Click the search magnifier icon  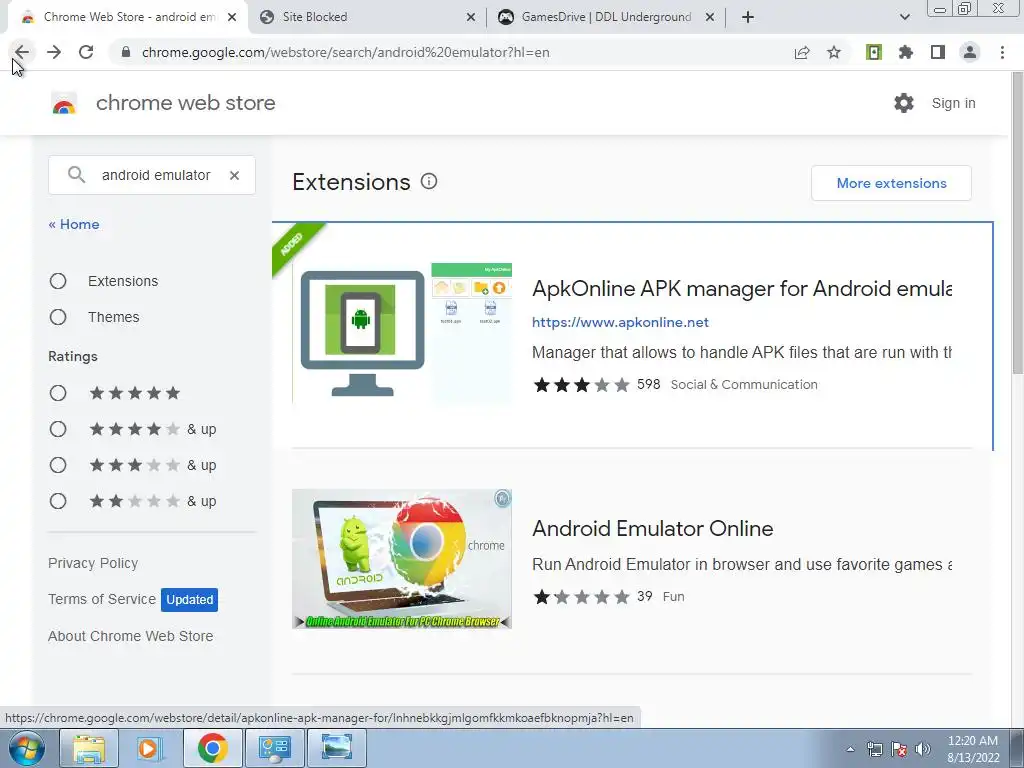[x=76, y=175]
